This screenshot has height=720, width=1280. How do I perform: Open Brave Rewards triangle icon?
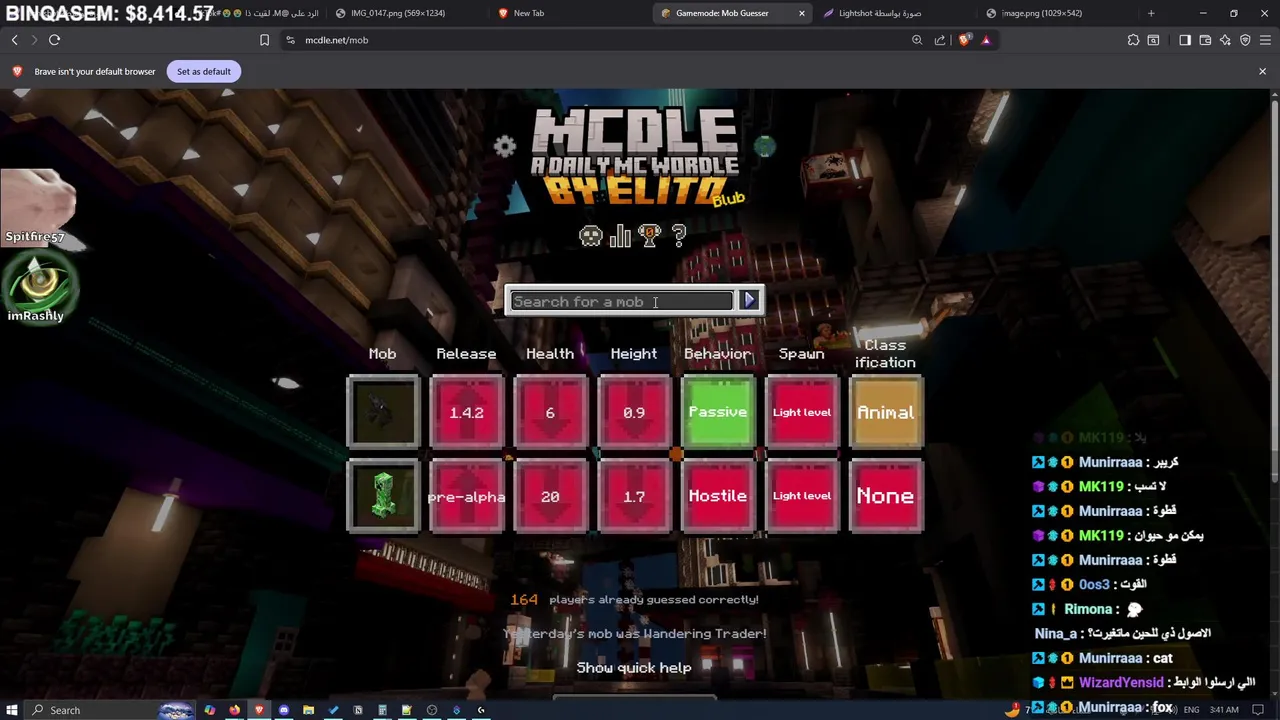point(986,40)
